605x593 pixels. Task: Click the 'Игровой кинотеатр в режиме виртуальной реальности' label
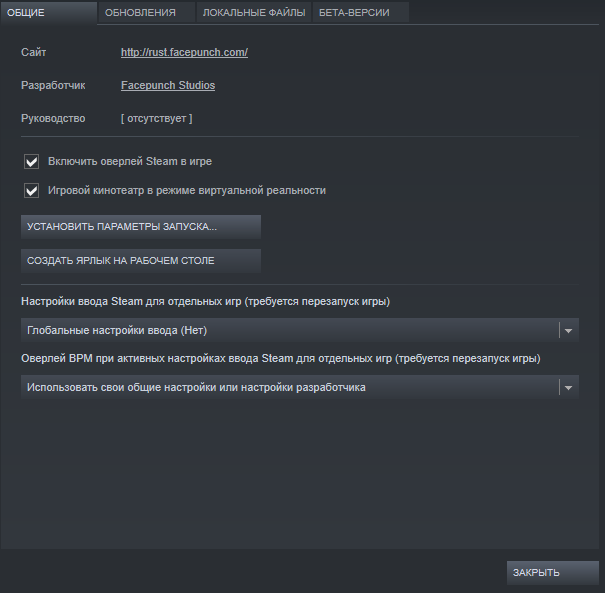point(187,191)
